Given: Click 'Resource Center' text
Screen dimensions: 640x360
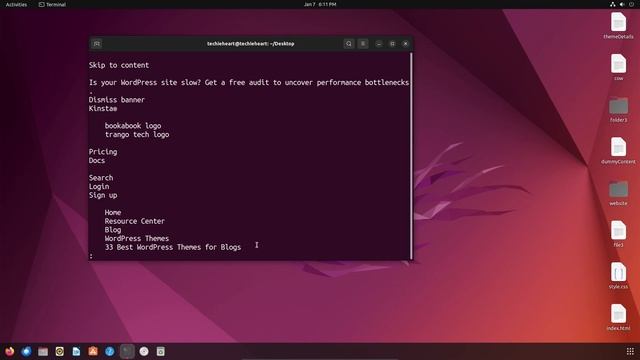Looking at the screenshot, I should 135,221.
